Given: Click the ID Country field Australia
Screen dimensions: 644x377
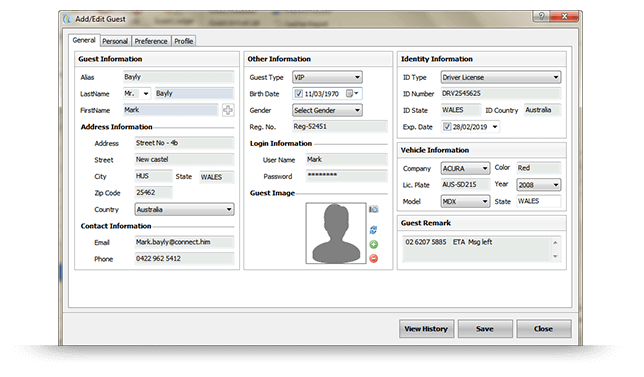Looking at the screenshot, I should [542, 110].
